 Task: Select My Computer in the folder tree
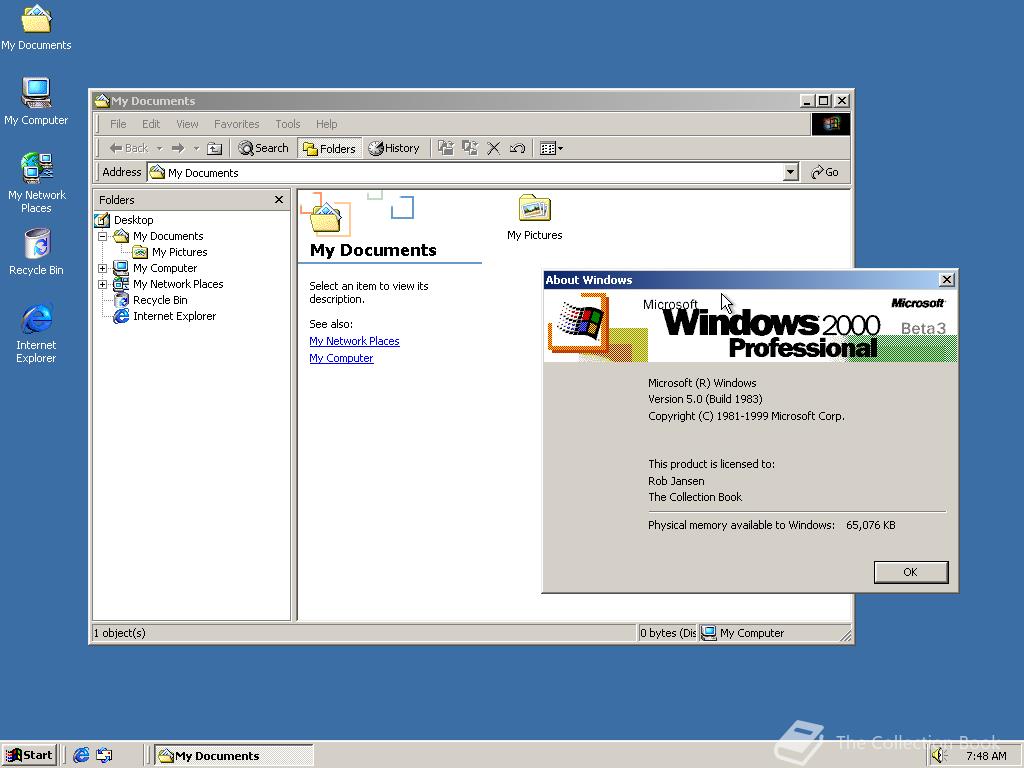pyautogui.click(x=165, y=268)
